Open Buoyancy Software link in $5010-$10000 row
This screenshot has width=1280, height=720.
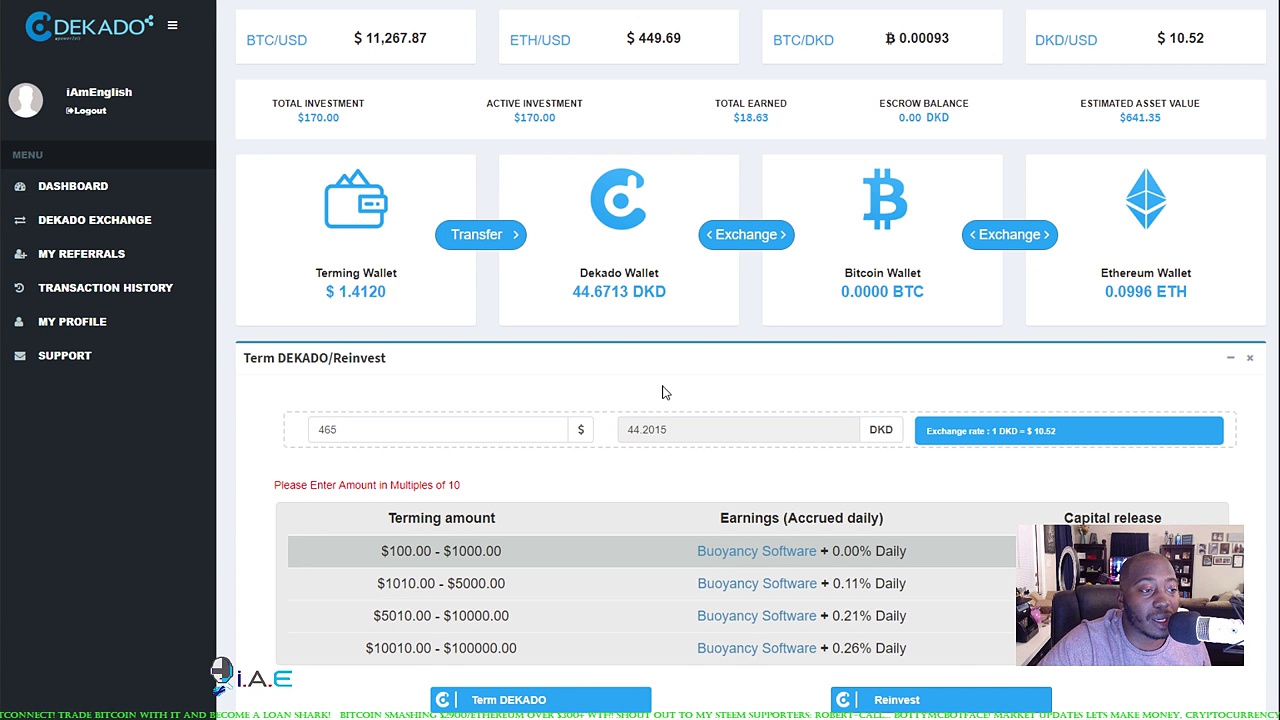pos(756,616)
